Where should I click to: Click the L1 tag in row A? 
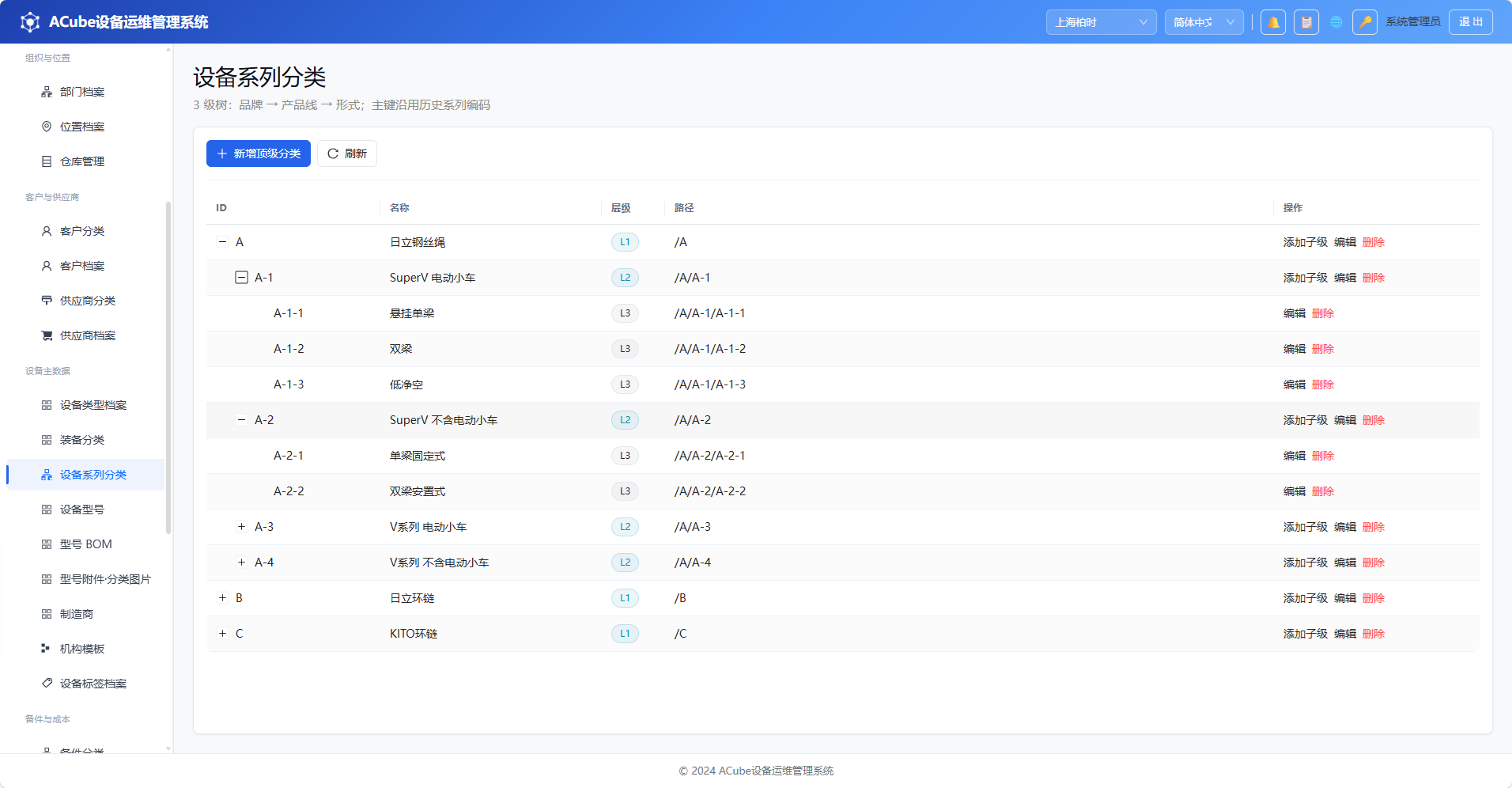pos(625,242)
